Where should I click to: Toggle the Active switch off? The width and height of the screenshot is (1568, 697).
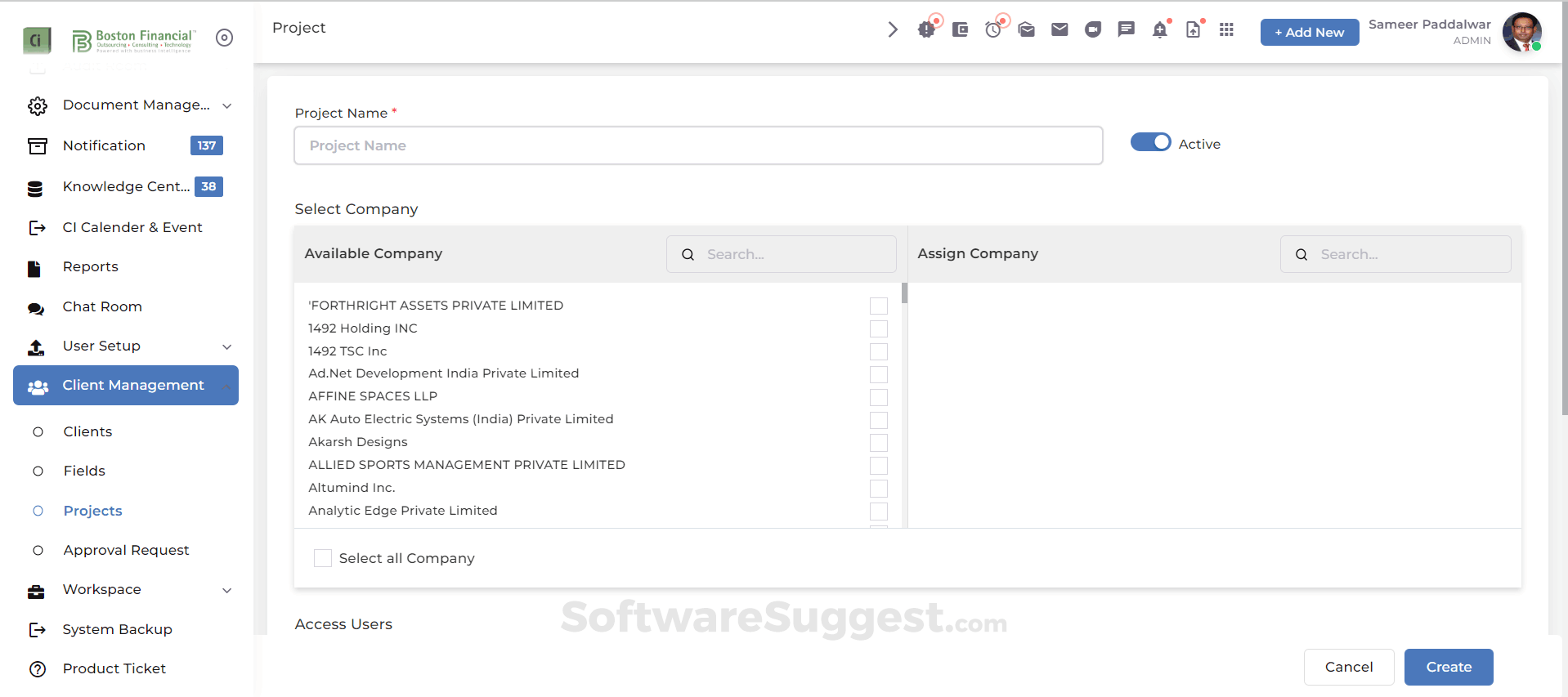pos(1150,142)
